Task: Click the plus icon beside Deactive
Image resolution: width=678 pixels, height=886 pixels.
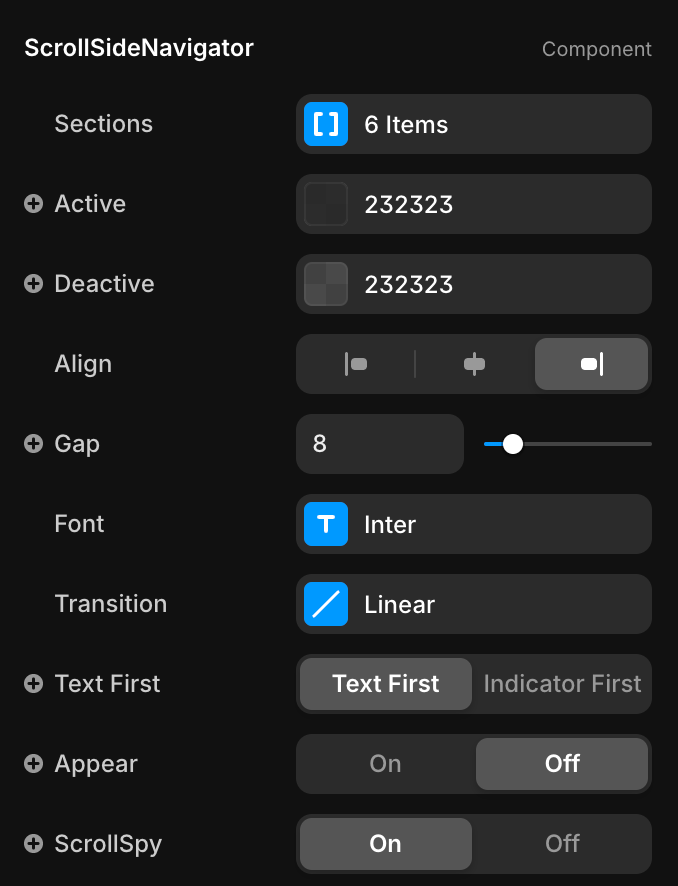Action: click(x=33, y=284)
